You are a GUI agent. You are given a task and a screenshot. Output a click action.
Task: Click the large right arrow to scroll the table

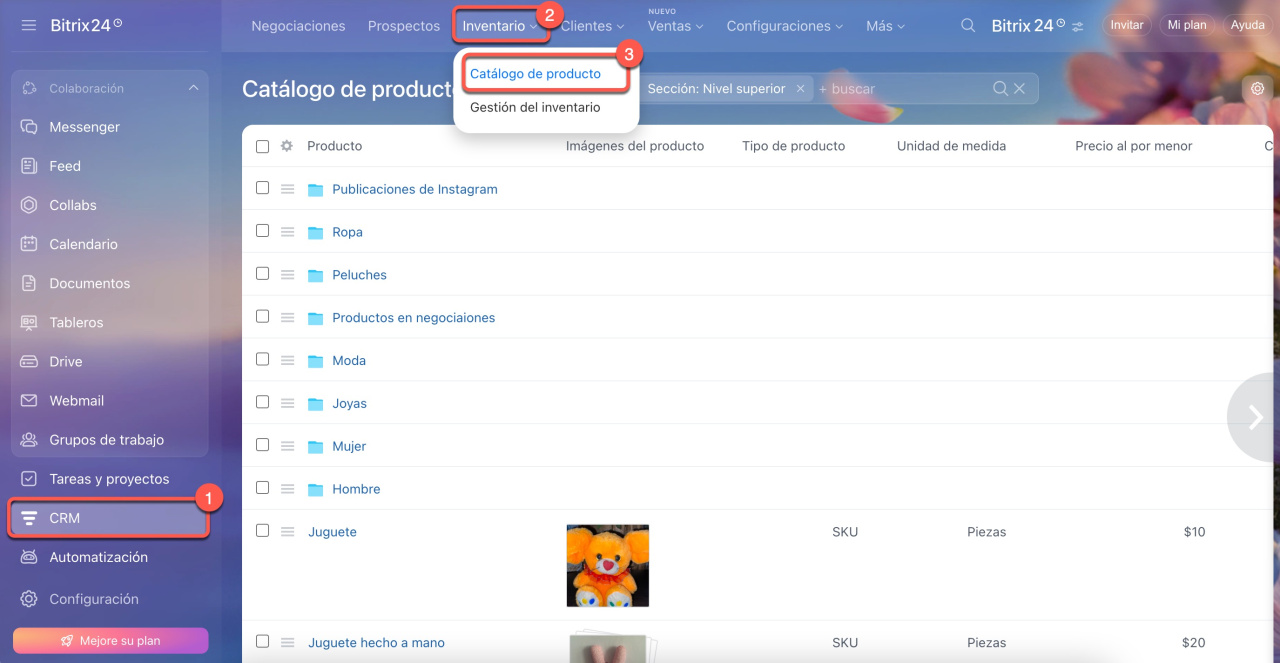coord(1255,417)
